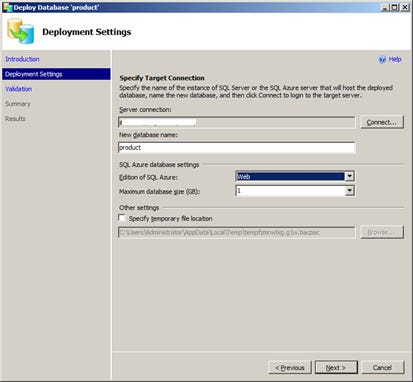Viewport: 413px width, 382px height.
Task: Click the temporary file path field
Action: pos(237,232)
